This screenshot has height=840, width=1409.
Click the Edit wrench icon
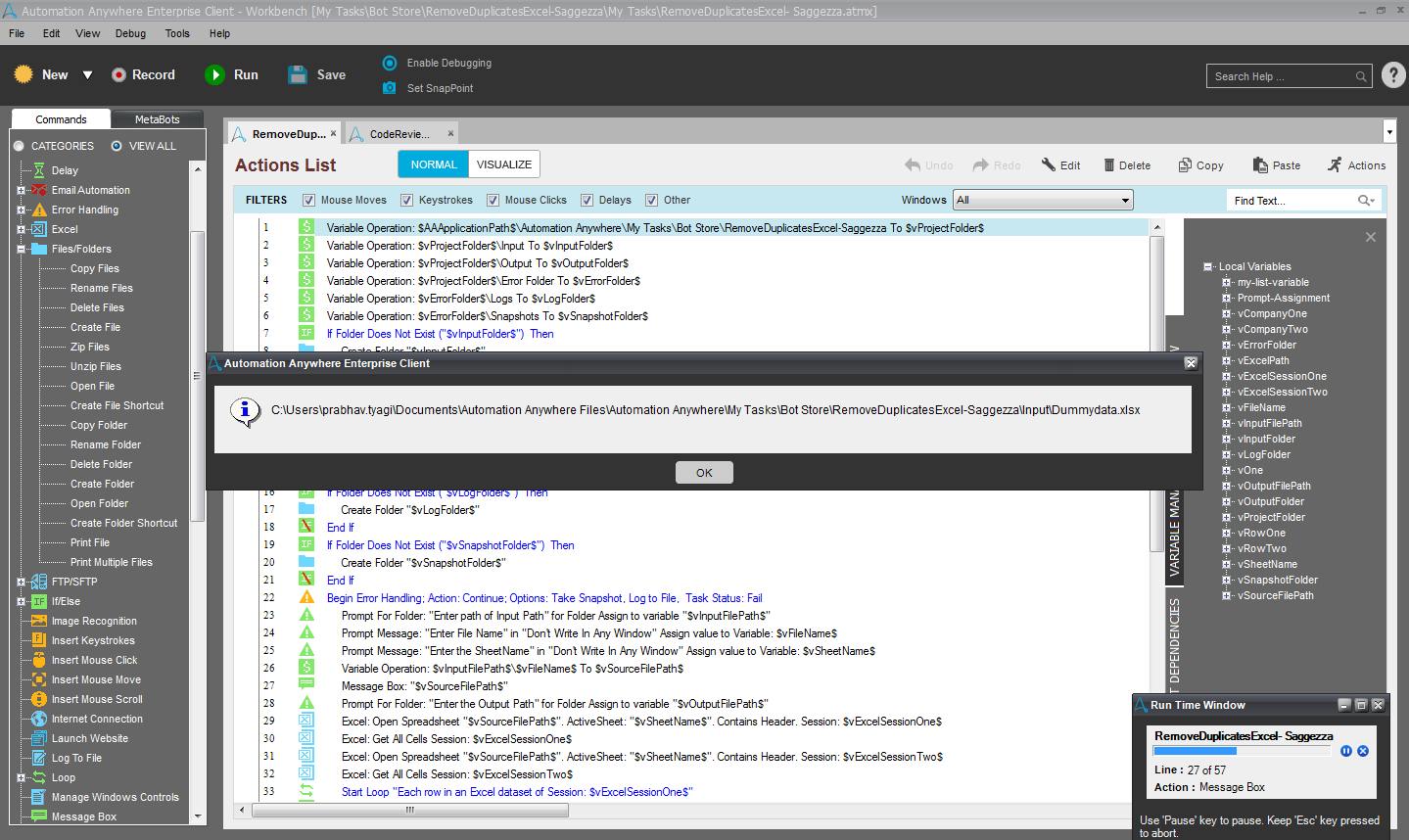(1048, 165)
